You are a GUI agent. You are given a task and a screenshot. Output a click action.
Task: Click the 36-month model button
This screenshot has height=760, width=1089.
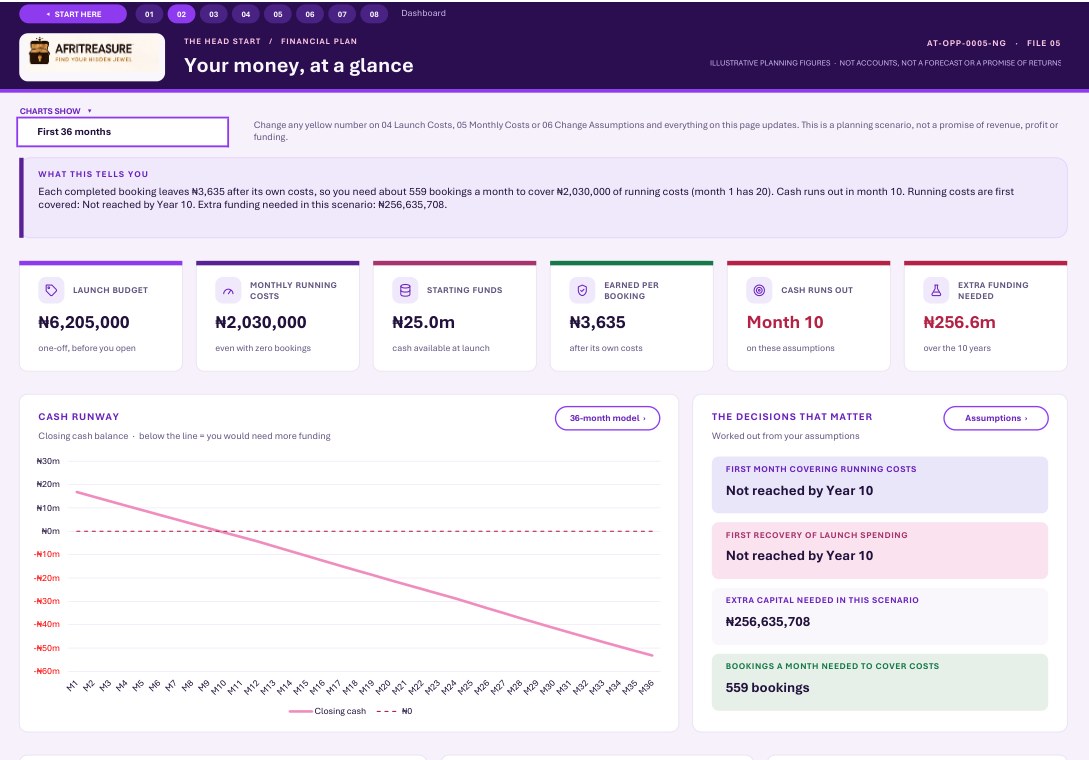click(x=608, y=418)
